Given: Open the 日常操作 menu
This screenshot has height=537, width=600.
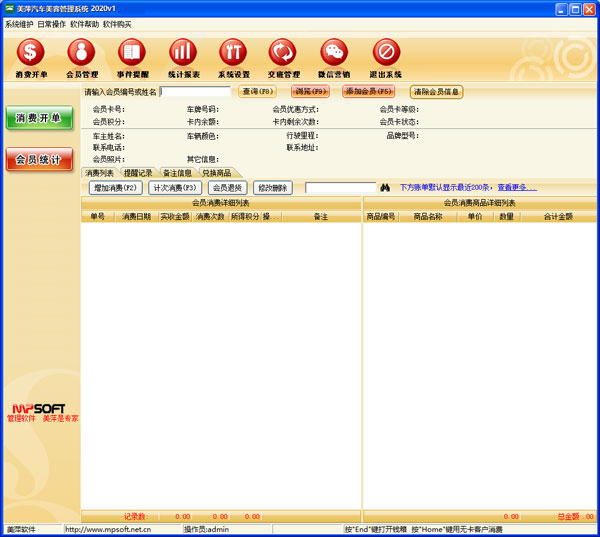Looking at the screenshot, I should (x=52, y=22).
